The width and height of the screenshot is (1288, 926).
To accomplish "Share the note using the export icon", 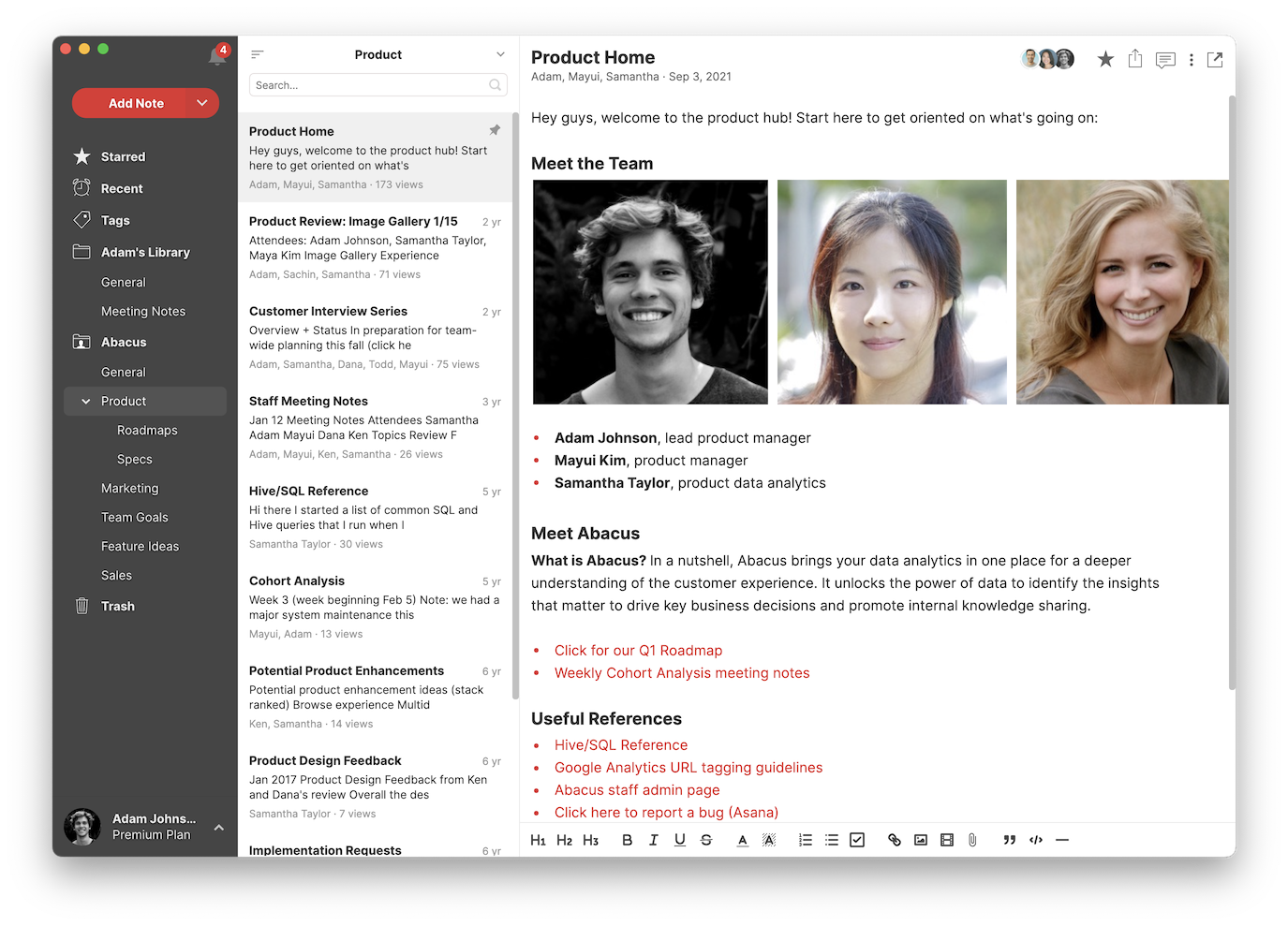I will point(1135,59).
